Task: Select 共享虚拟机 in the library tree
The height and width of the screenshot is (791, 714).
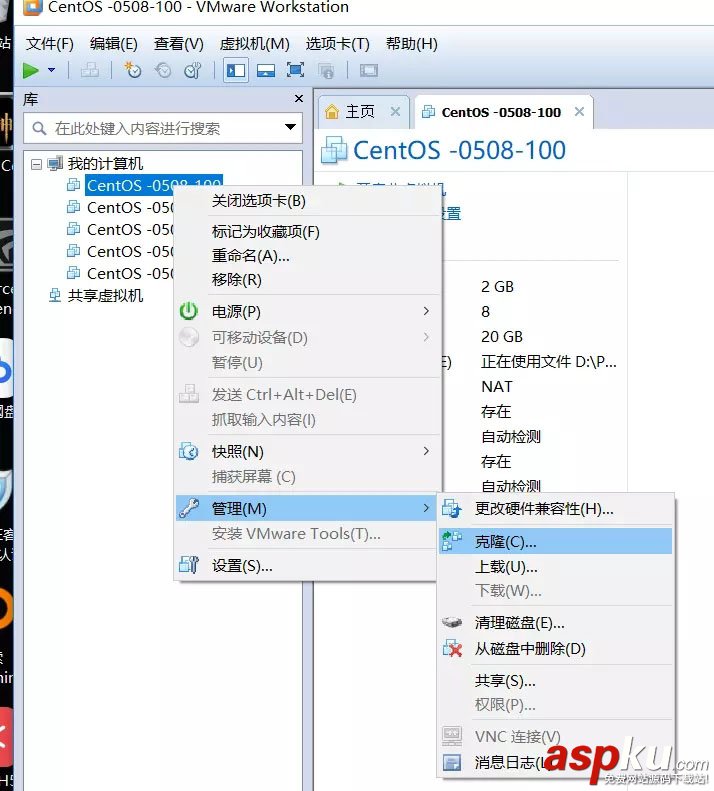Action: 105,295
